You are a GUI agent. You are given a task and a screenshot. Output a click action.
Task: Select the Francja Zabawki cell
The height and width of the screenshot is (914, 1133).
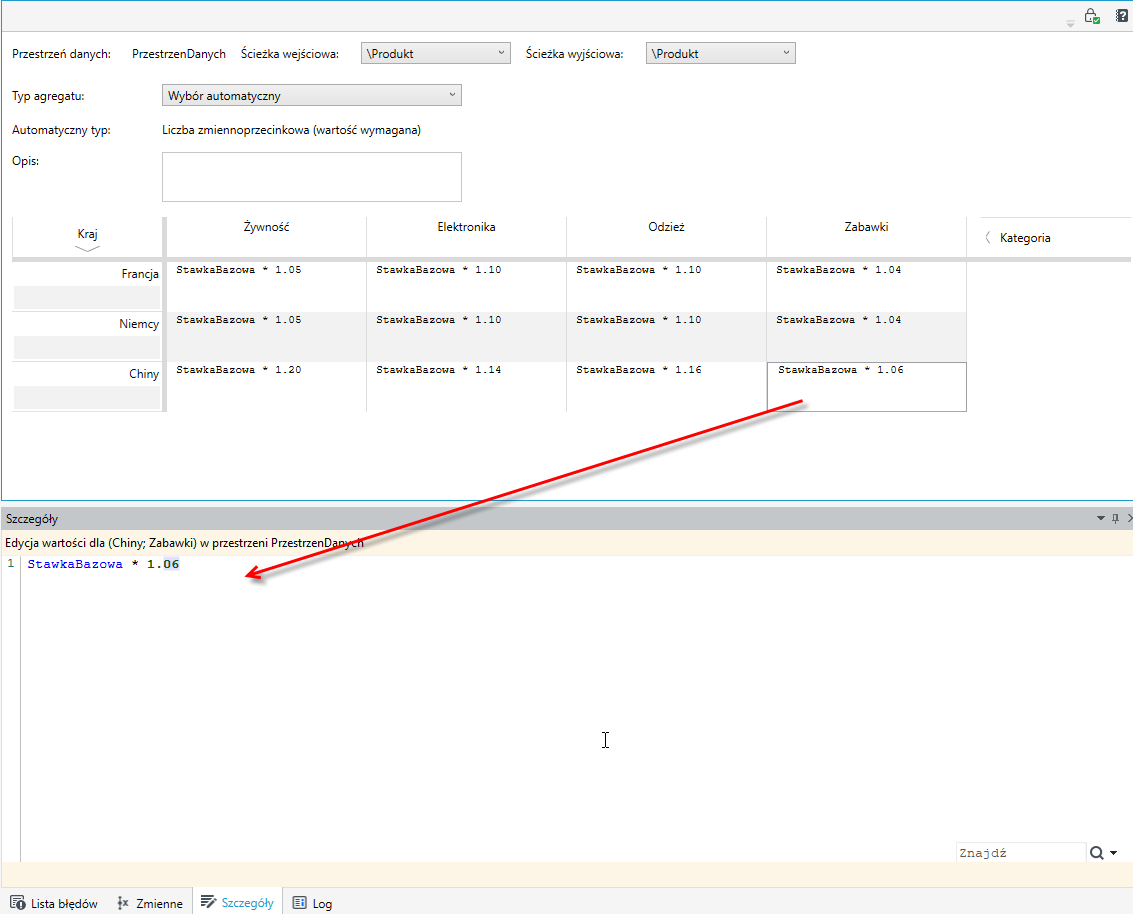point(866,287)
